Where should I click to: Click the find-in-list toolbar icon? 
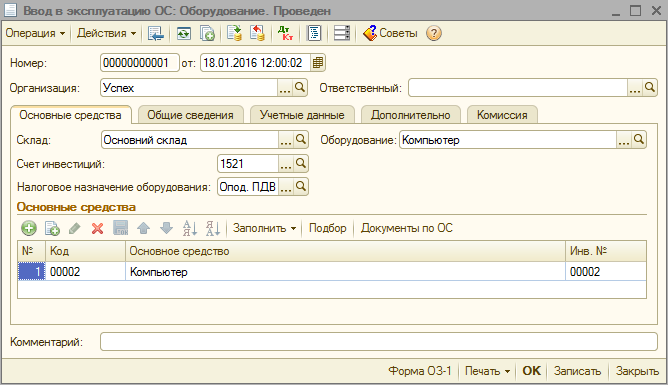156,33
